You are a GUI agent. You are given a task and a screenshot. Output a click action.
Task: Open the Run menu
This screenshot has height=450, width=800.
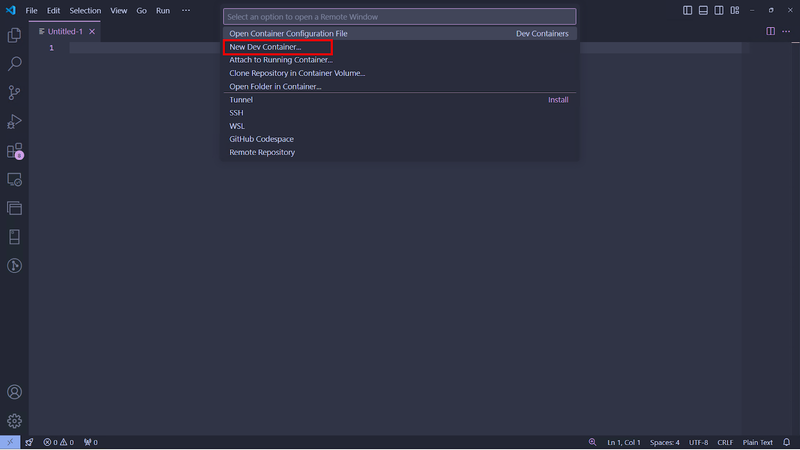click(163, 10)
